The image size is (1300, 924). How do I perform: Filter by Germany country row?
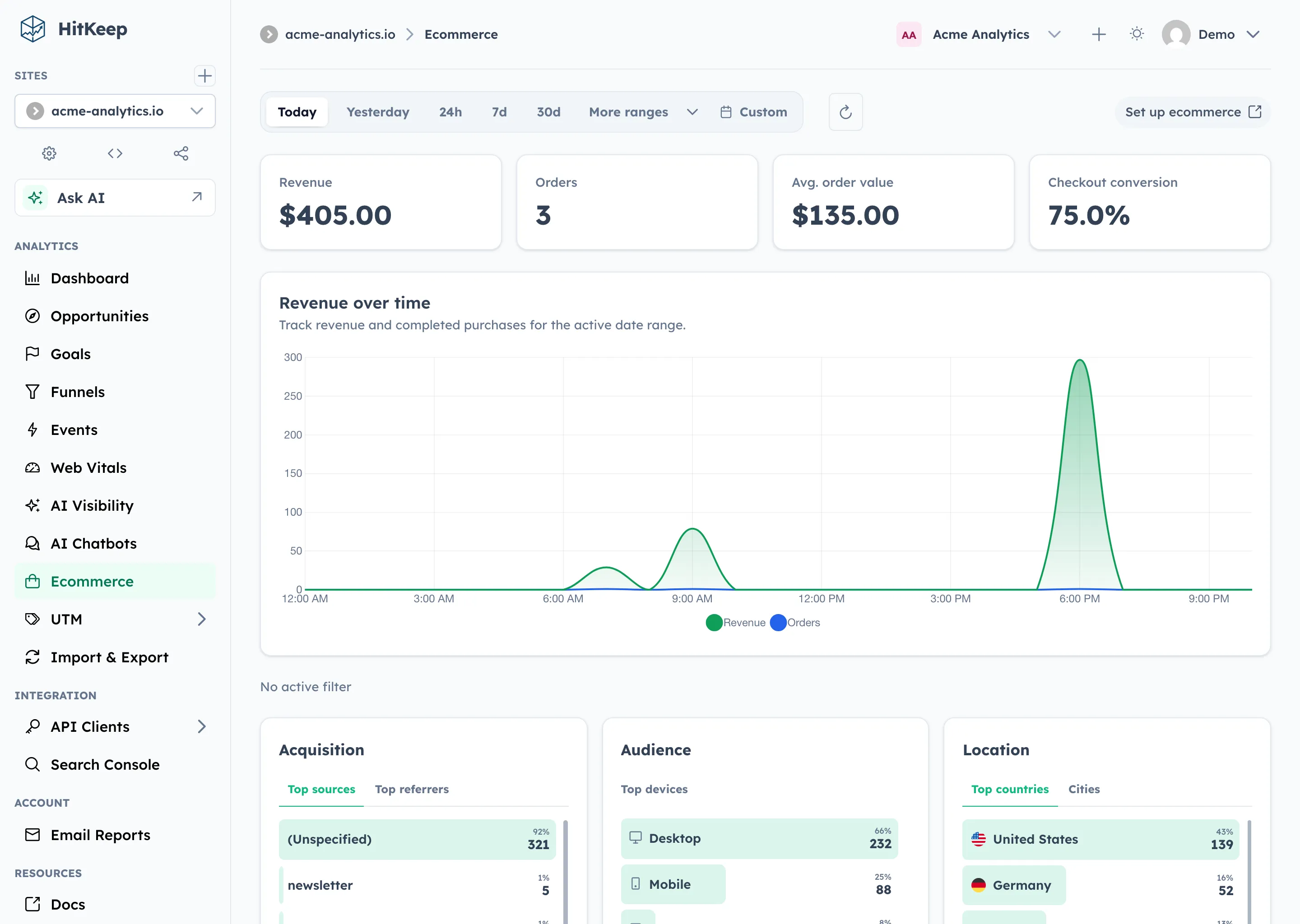(1101, 885)
